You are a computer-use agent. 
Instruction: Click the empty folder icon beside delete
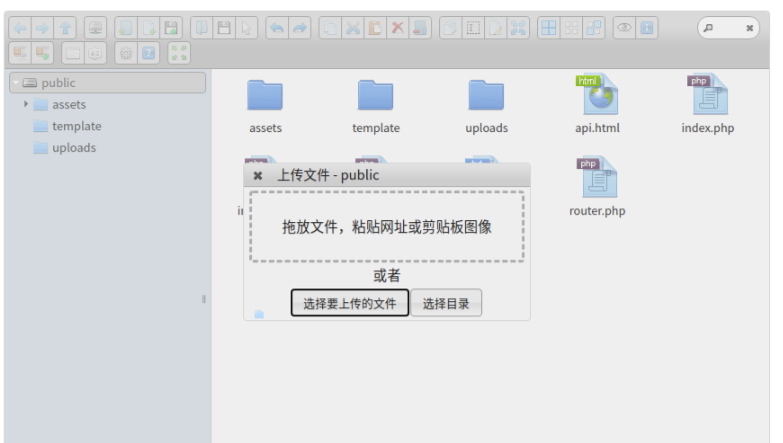[419, 28]
